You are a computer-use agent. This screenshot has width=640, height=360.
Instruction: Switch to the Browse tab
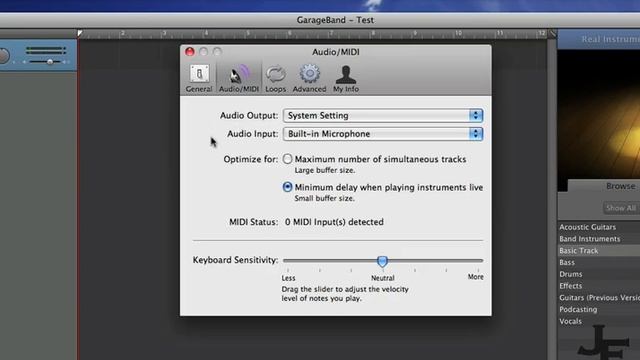(x=620, y=186)
